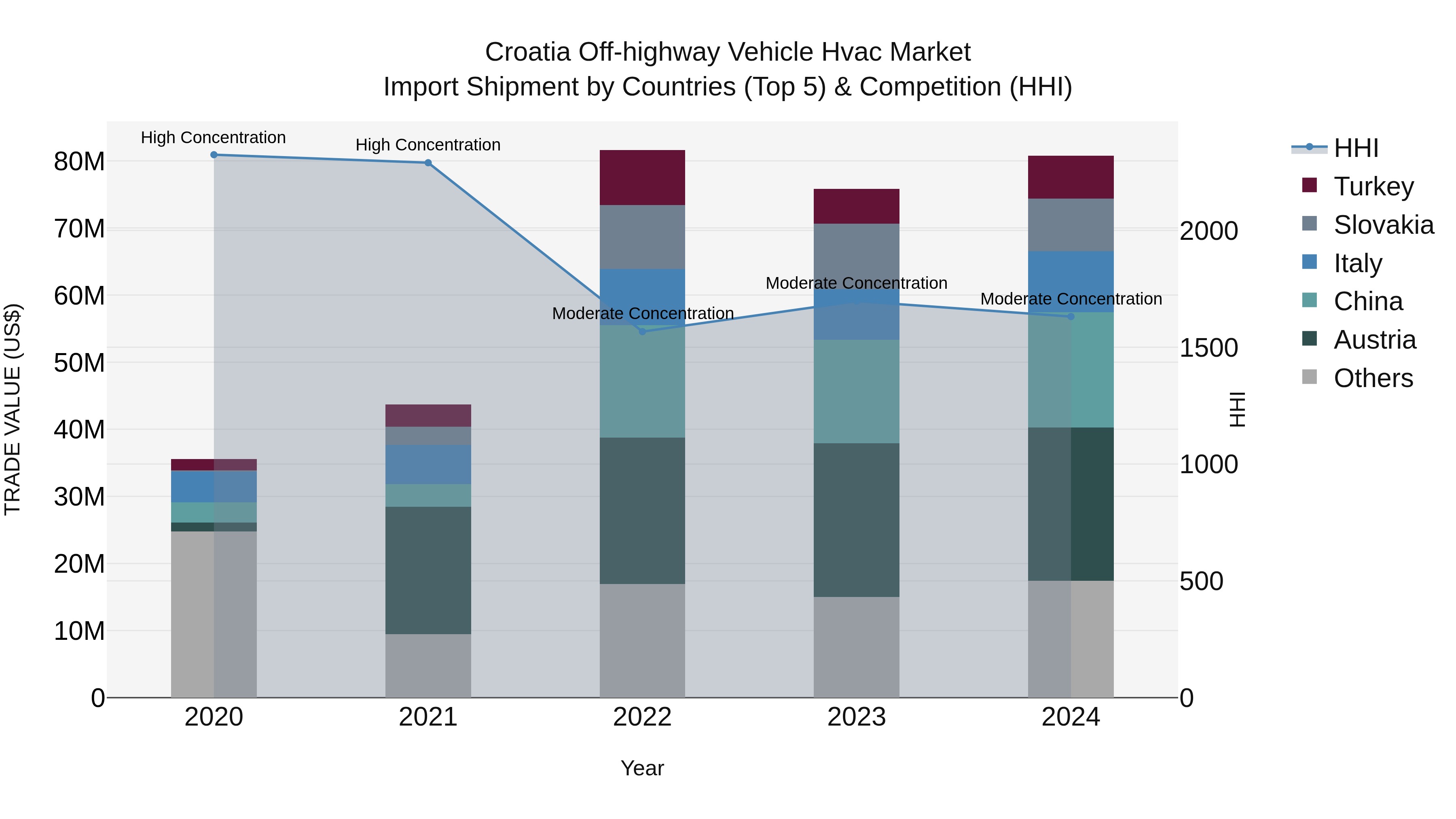Click the 2022 x-axis label
This screenshot has height=819, width=1456.
pyautogui.click(x=642, y=717)
